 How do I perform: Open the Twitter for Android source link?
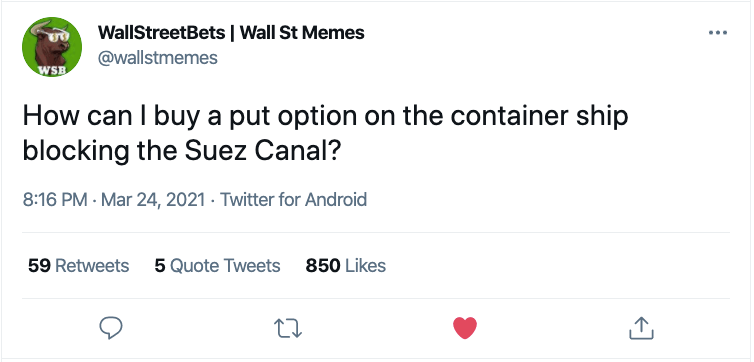pyautogui.click(x=293, y=199)
